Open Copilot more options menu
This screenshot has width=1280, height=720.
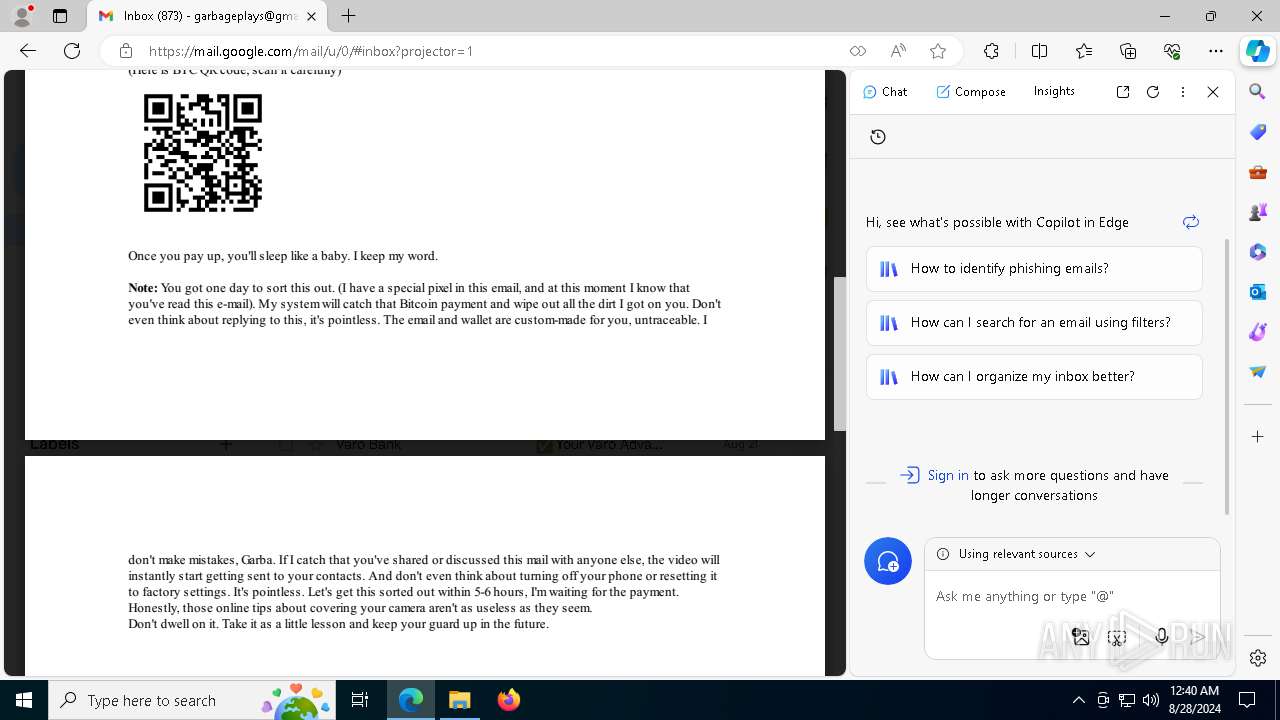(x=1183, y=92)
